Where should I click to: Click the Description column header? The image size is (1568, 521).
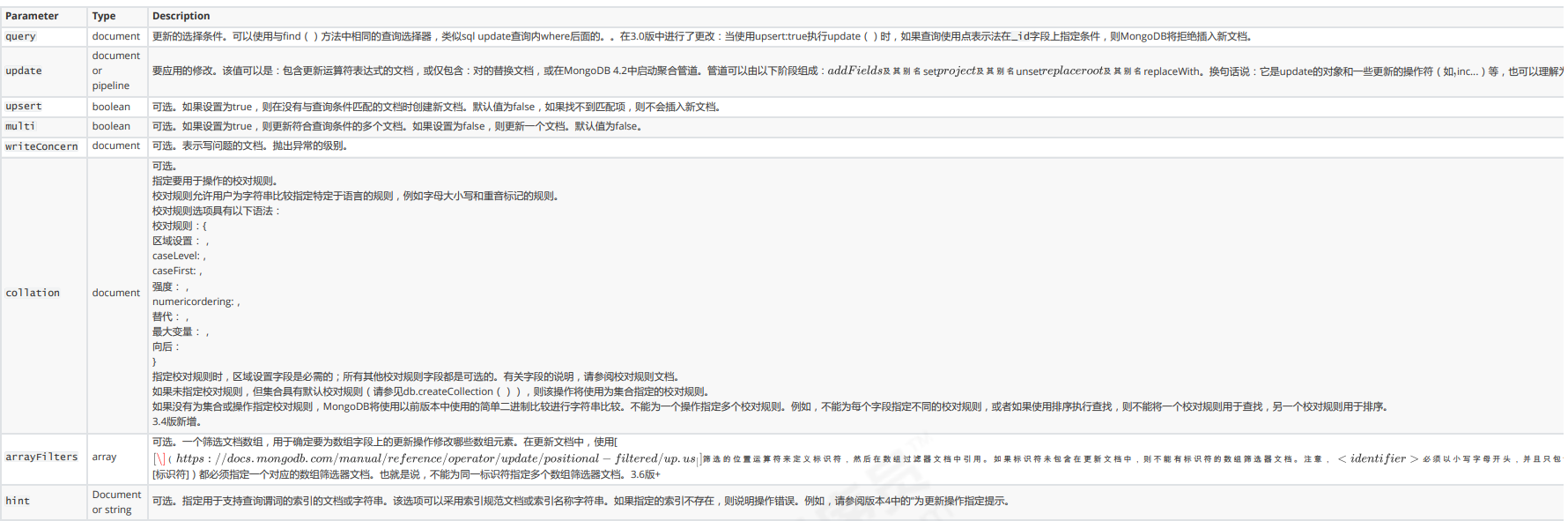181,16
